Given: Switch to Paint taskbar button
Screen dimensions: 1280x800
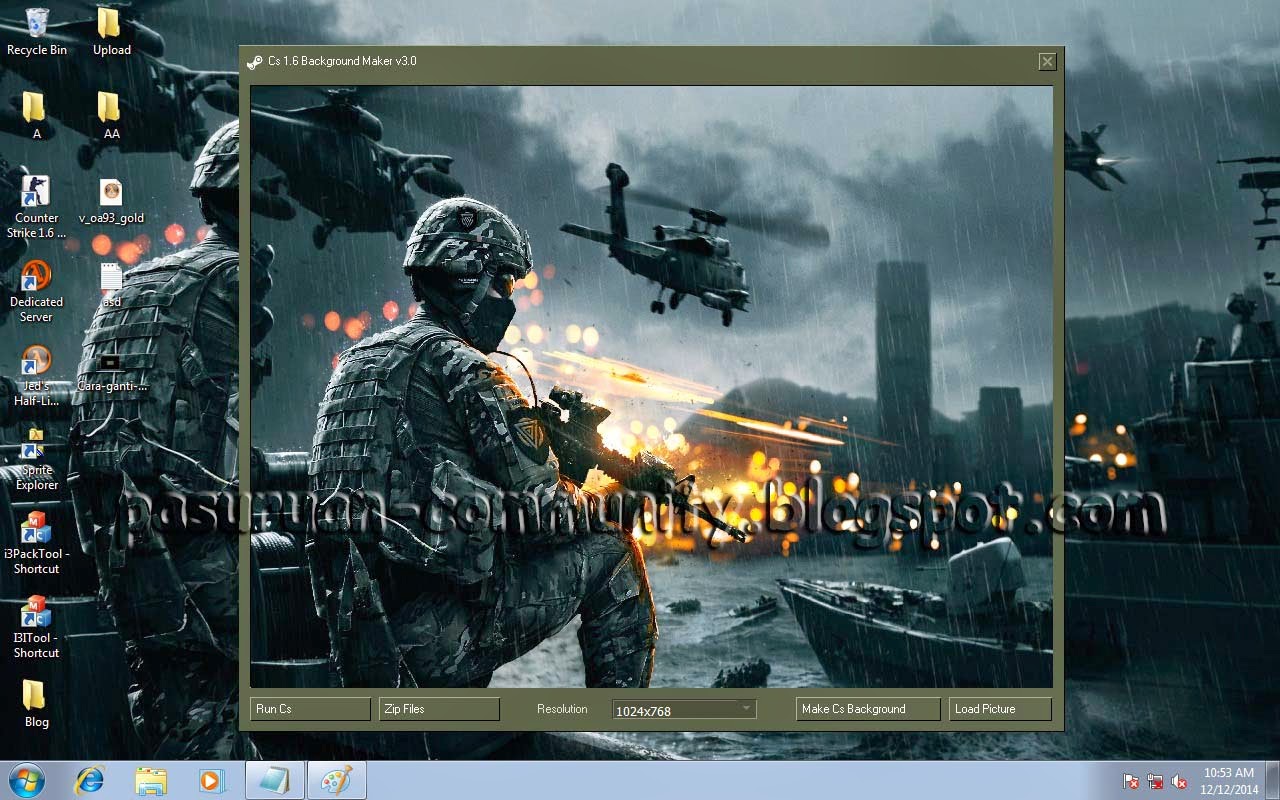Looking at the screenshot, I should coord(336,780).
